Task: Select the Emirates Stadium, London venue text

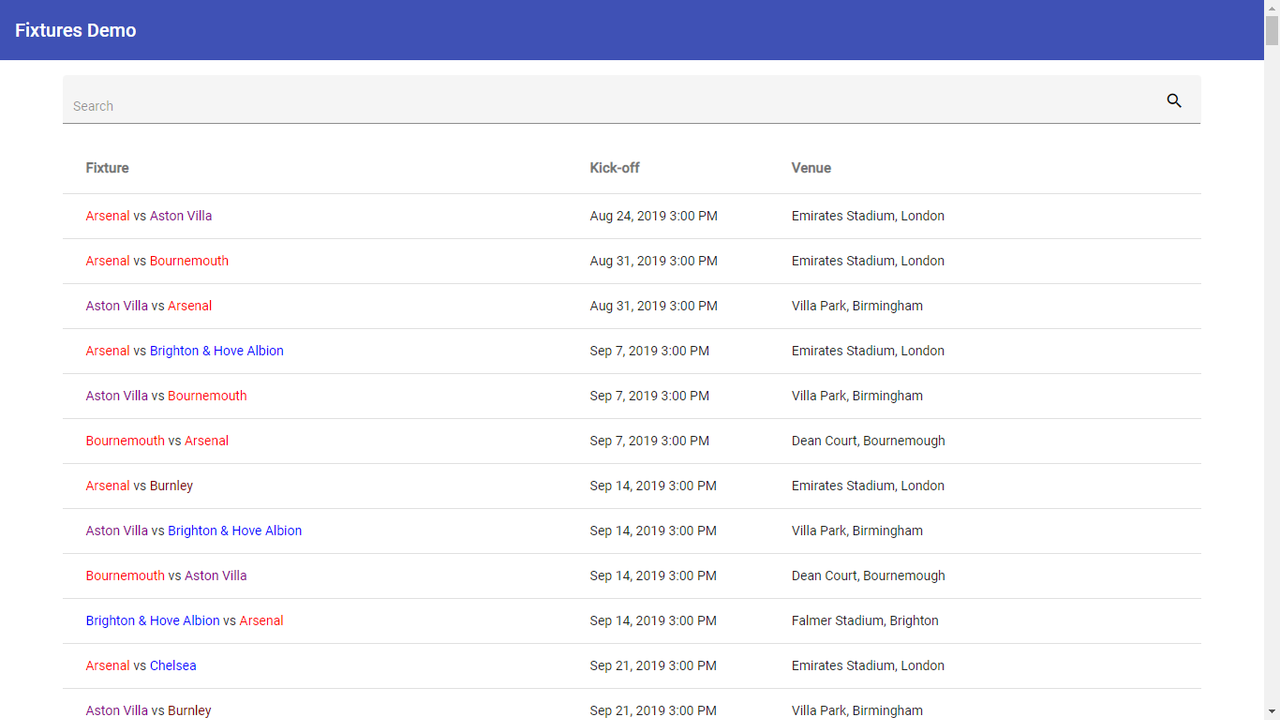Action: pyautogui.click(x=867, y=216)
